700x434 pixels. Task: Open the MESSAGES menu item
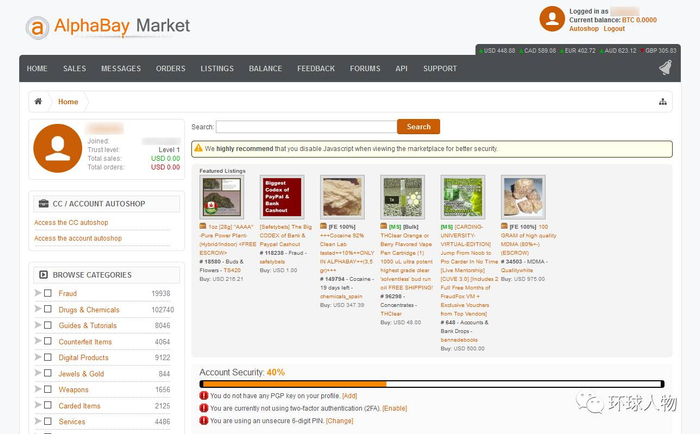pyautogui.click(x=121, y=68)
